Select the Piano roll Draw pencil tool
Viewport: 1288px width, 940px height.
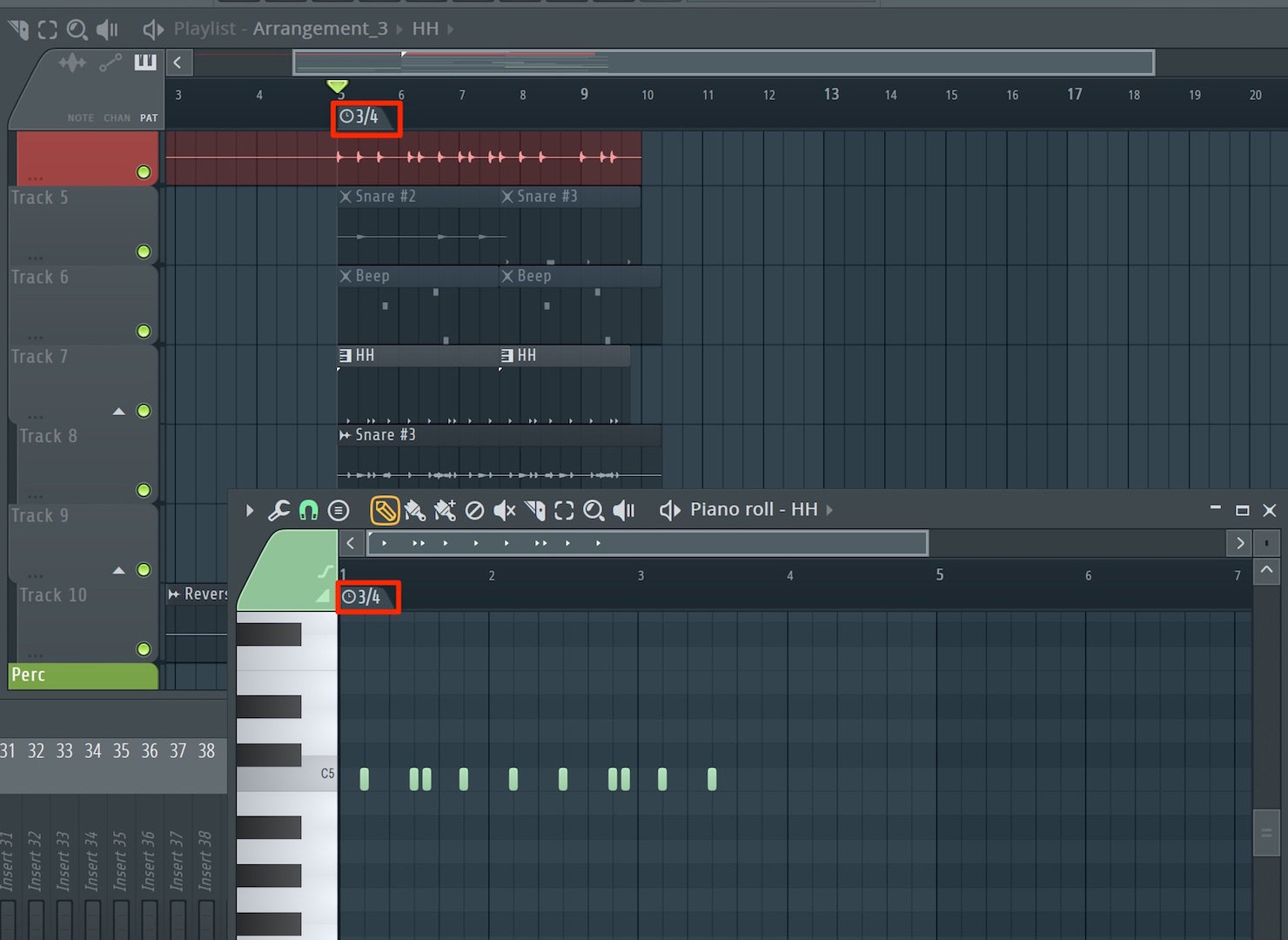point(384,510)
